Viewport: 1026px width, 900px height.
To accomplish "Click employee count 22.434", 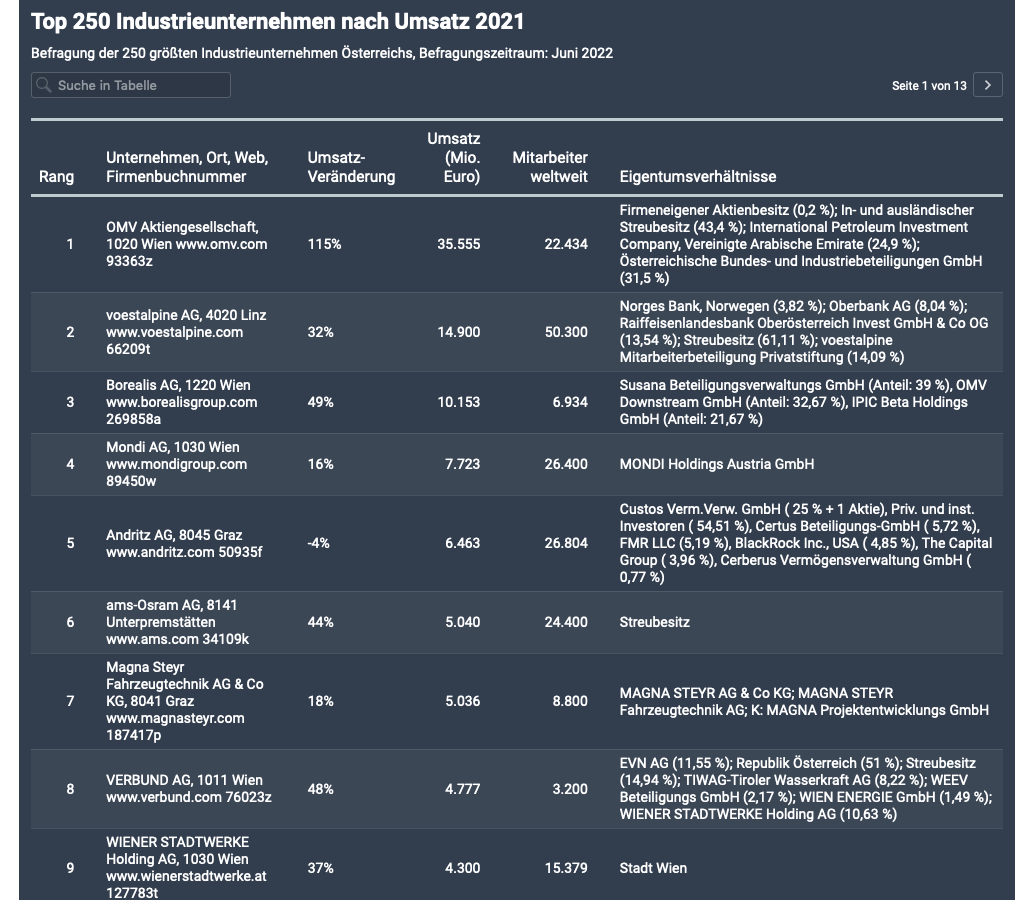I will [x=566, y=244].
